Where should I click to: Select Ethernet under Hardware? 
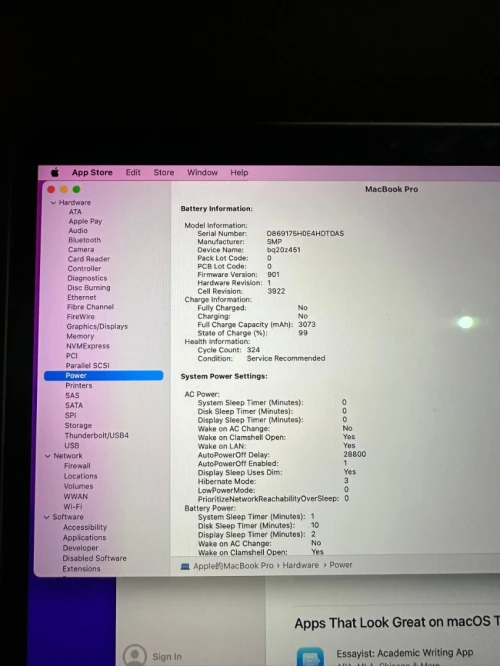[x=82, y=297]
